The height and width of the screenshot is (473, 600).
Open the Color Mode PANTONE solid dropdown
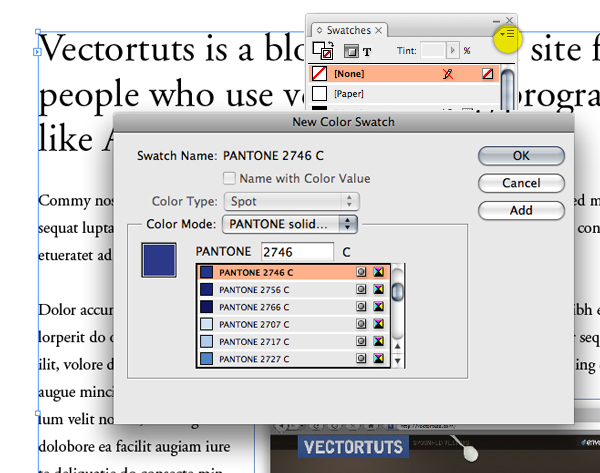coord(290,224)
